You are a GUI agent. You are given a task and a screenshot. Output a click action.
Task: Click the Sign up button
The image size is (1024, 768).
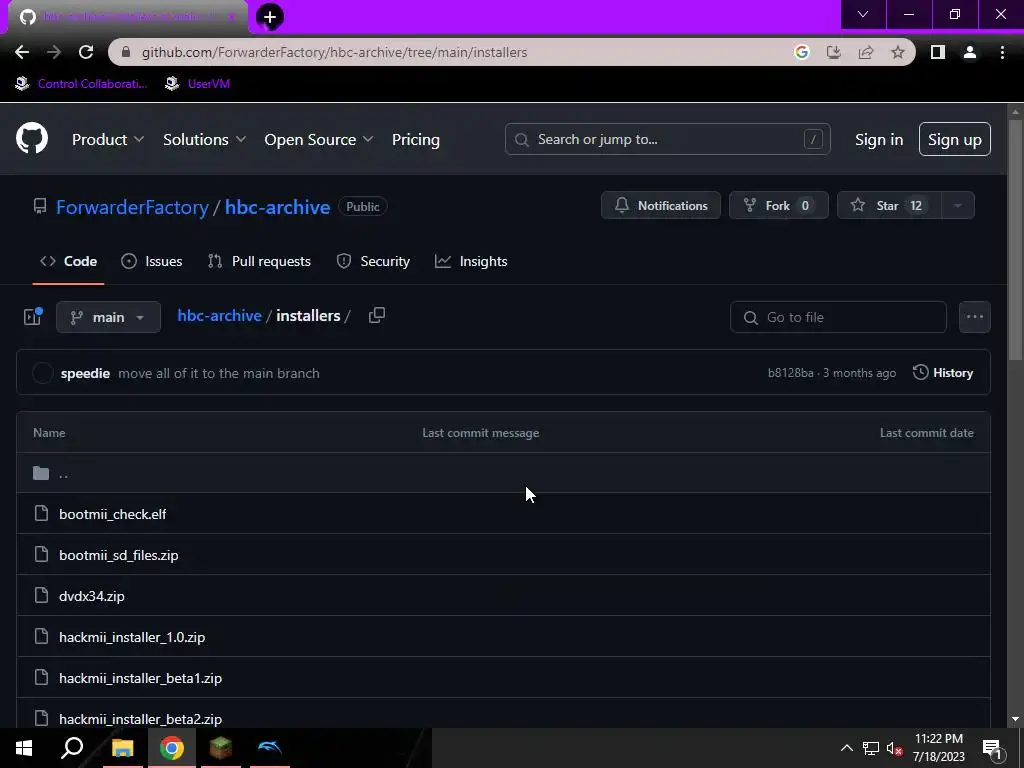click(955, 139)
